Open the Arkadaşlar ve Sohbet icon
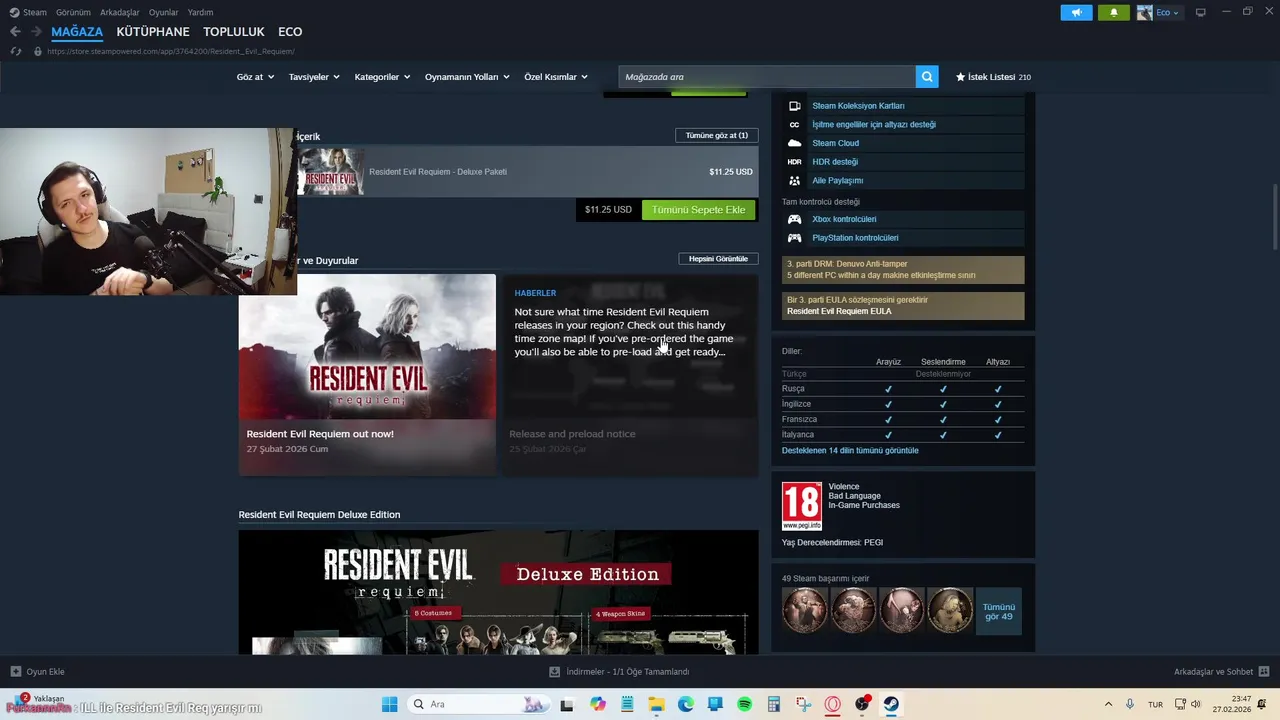 point(1264,672)
